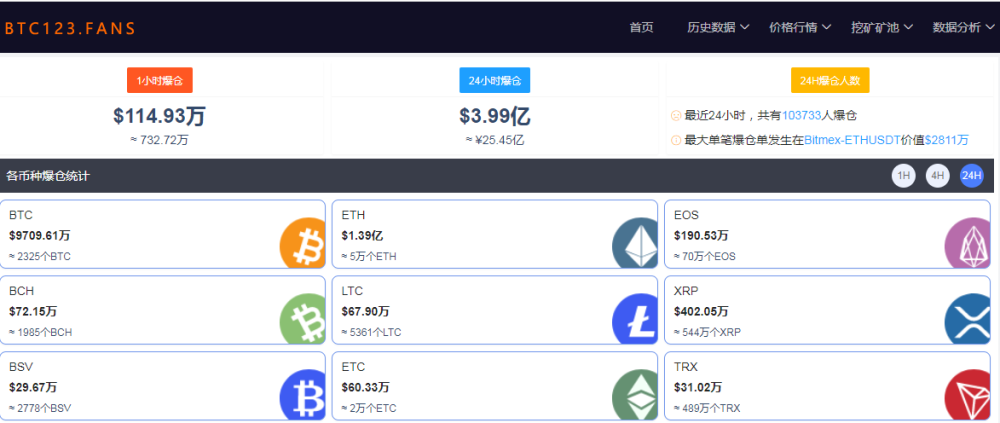Screen dimensions: 1000x423
Task: Click the Ethereum diamond icon in the ETH card
Action: coord(635,242)
